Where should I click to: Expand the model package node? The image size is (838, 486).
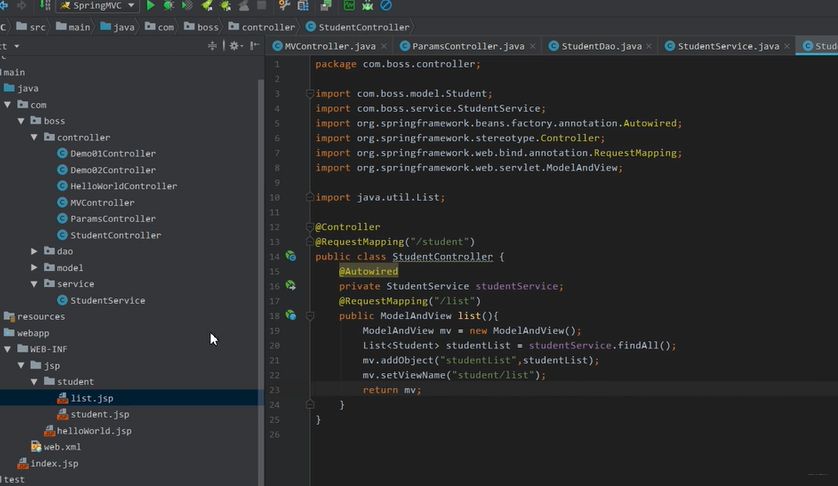click(34, 267)
